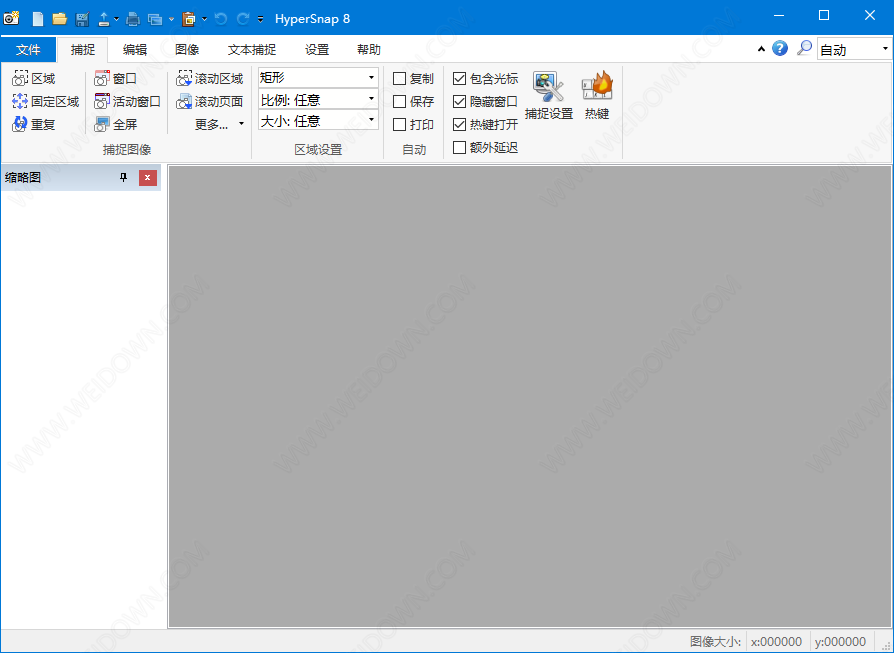Capture the 活动窗口 active window
Image resolution: width=894 pixels, height=653 pixels.
[127, 102]
